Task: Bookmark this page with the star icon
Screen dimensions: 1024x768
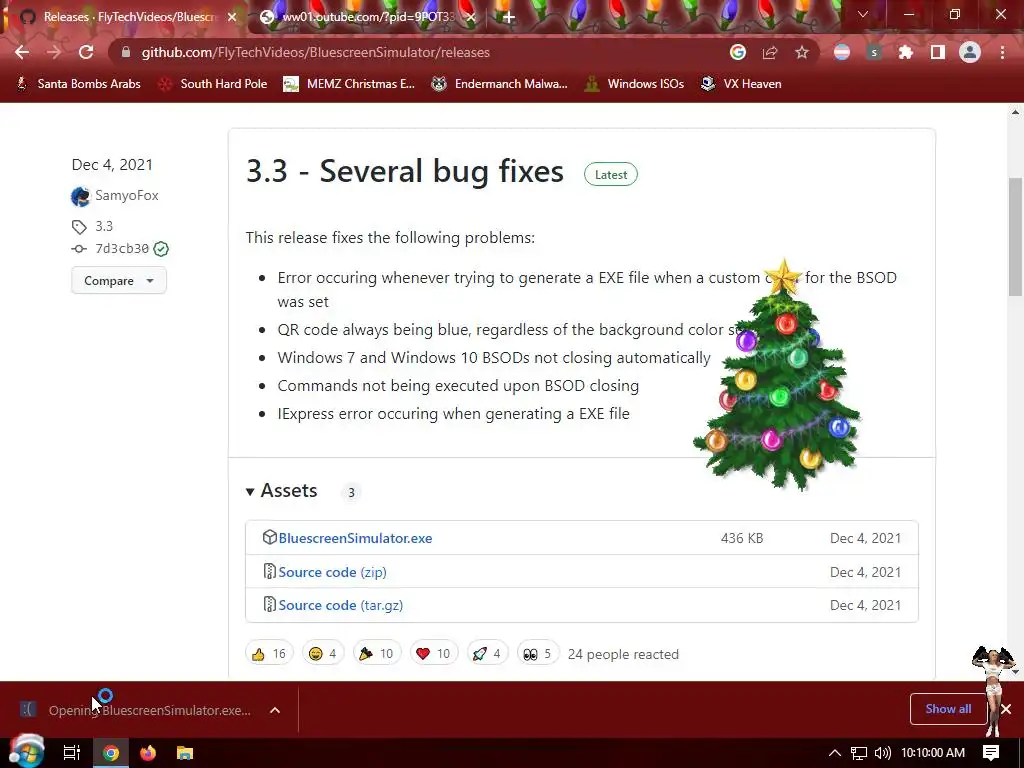Action: coord(802,52)
